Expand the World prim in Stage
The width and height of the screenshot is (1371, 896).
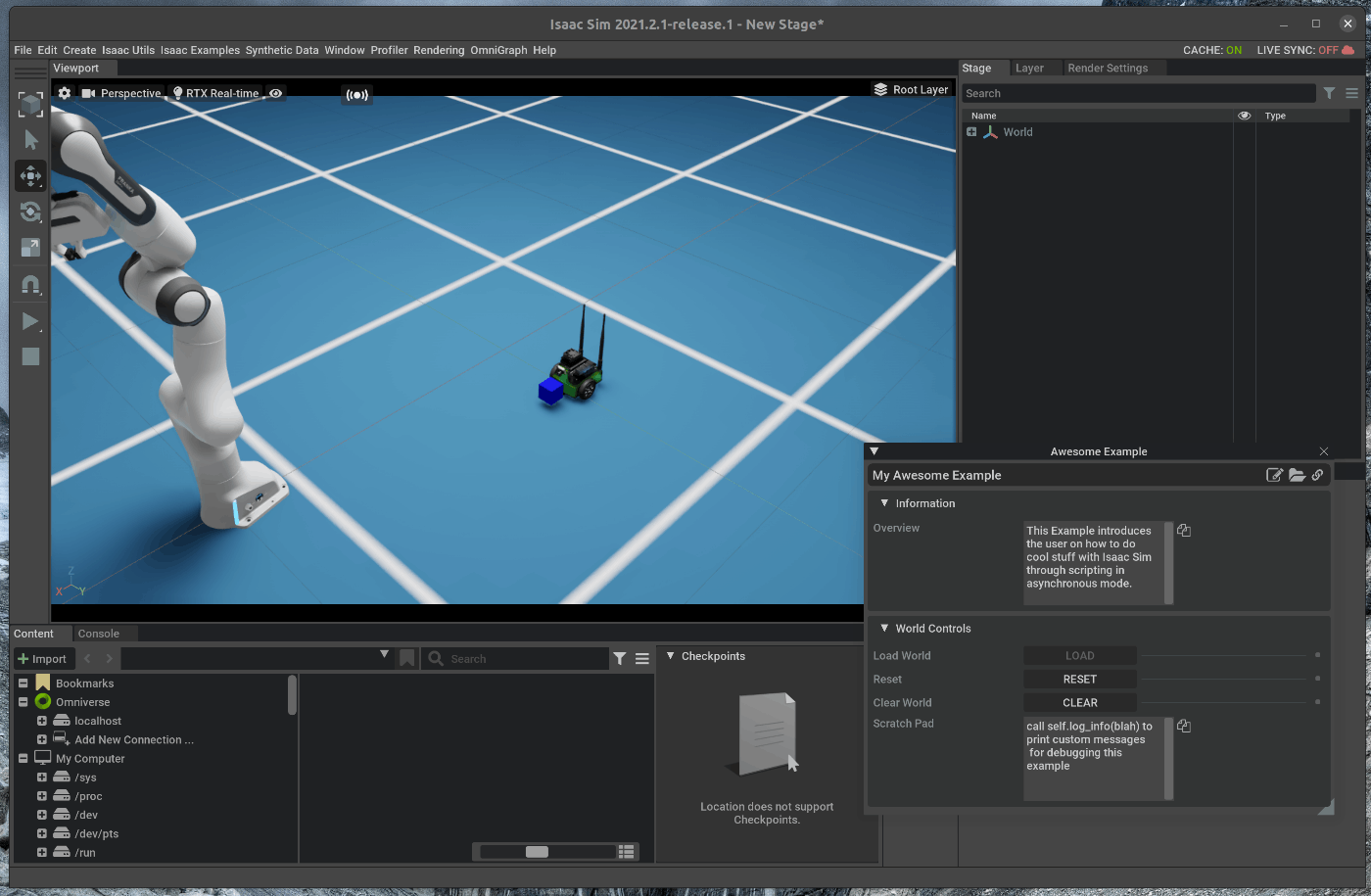point(971,131)
